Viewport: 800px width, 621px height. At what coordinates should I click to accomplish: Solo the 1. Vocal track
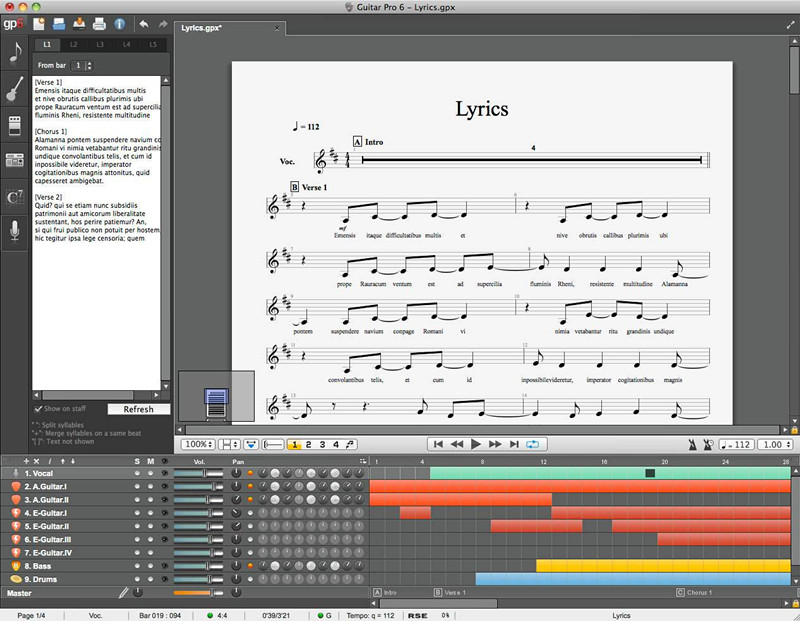(136, 472)
